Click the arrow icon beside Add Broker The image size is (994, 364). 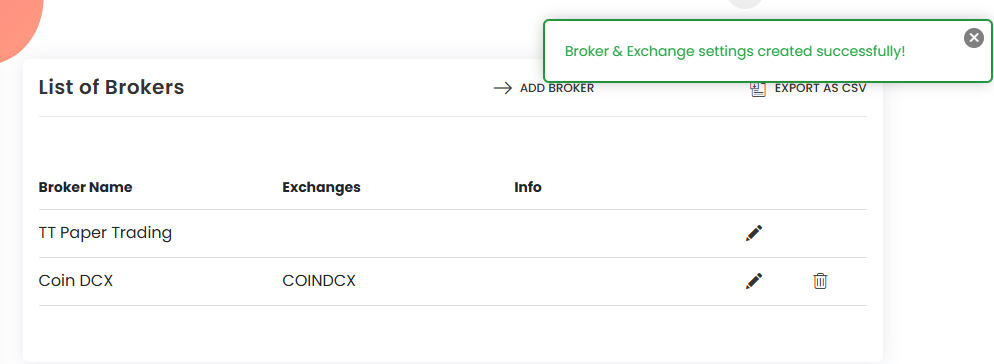point(503,88)
